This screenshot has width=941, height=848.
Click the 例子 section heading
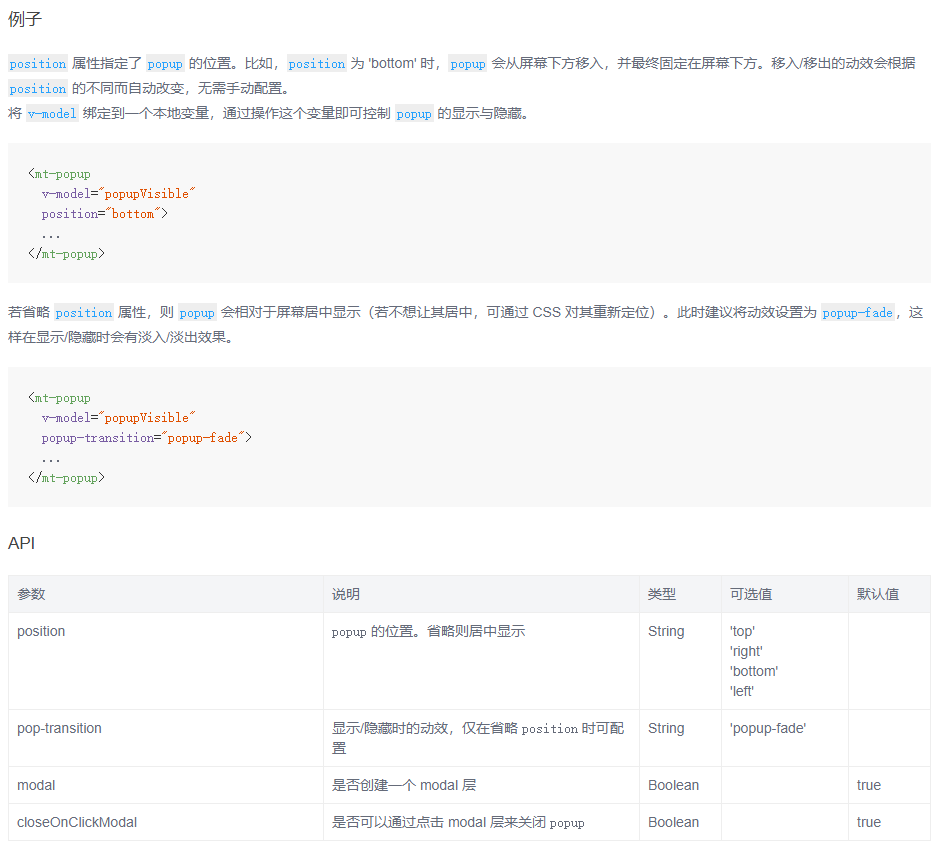tap(25, 19)
